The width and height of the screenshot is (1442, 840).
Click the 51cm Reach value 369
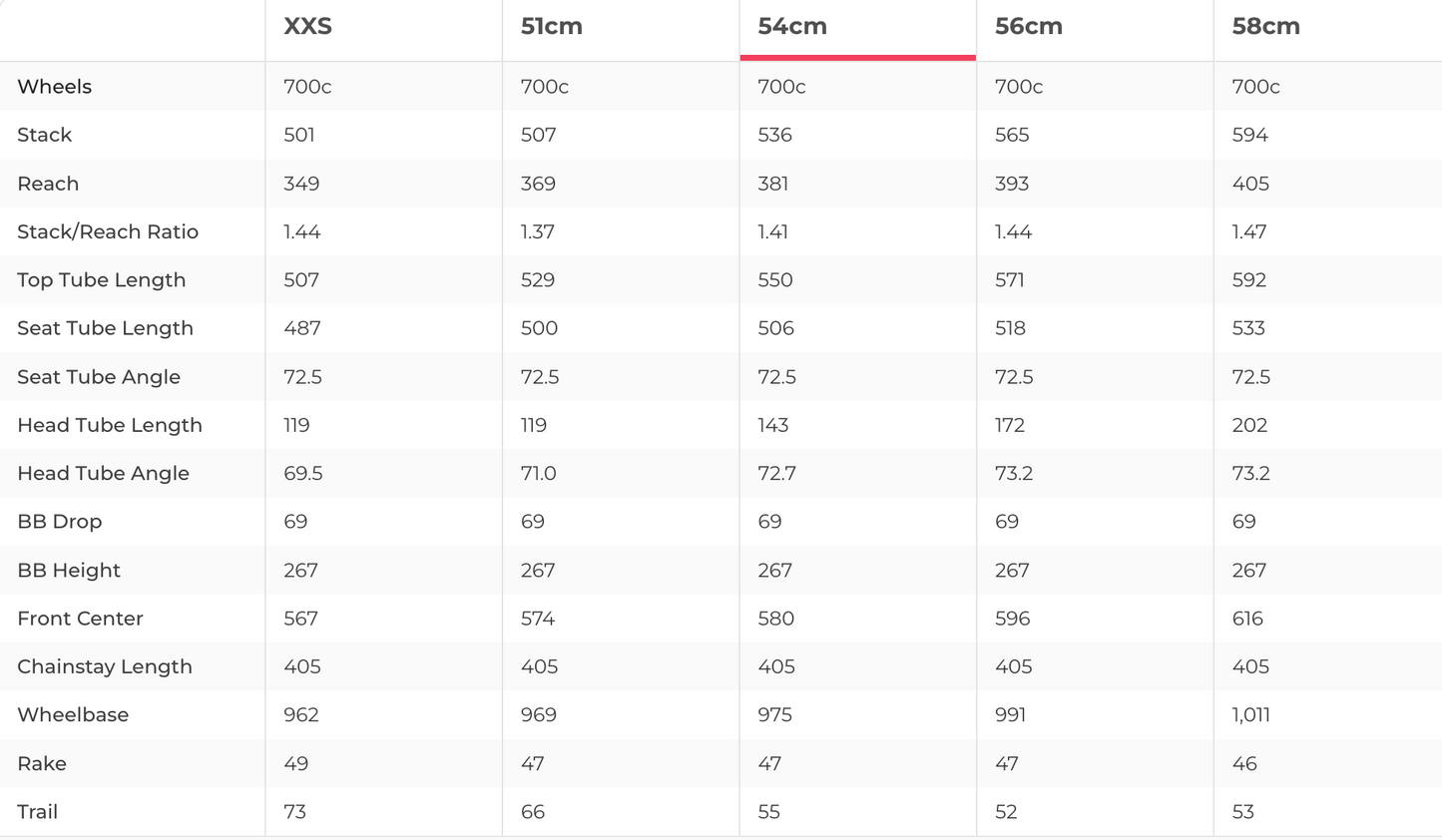click(538, 184)
